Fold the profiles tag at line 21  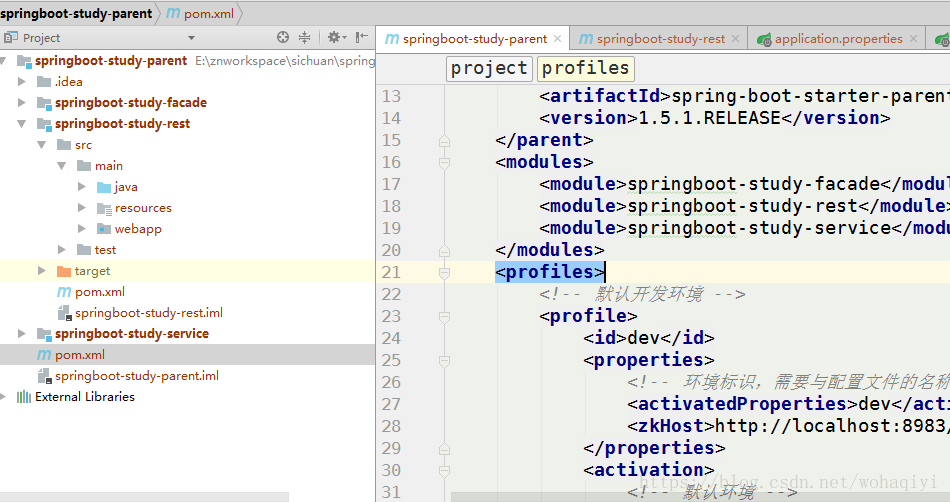point(444,272)
